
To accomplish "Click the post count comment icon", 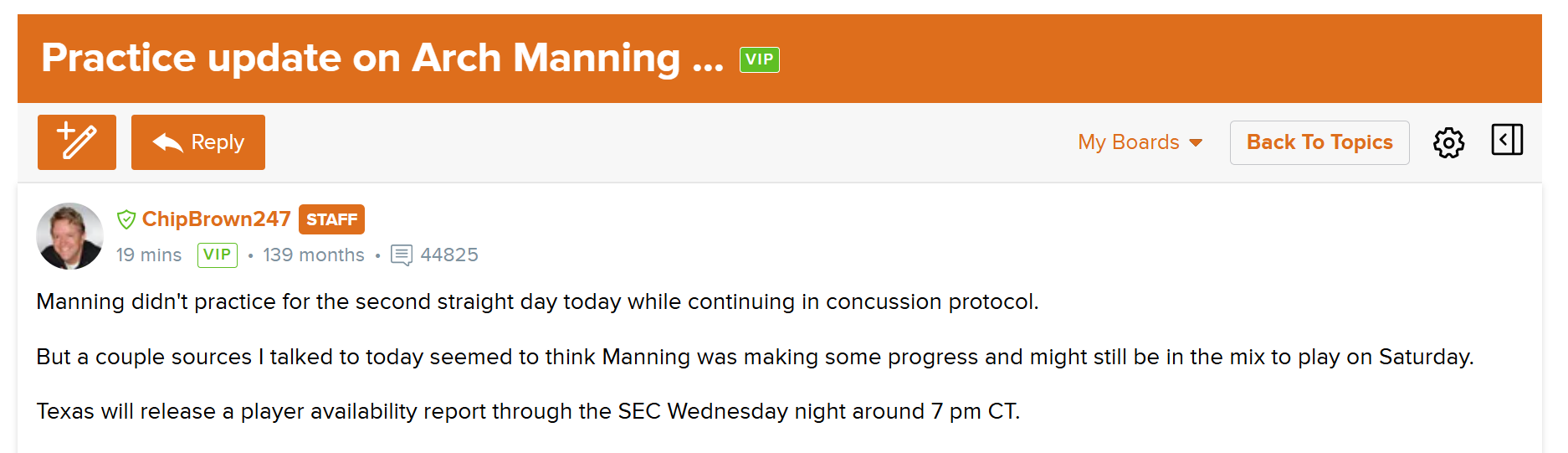I will [x=402, y=255].
